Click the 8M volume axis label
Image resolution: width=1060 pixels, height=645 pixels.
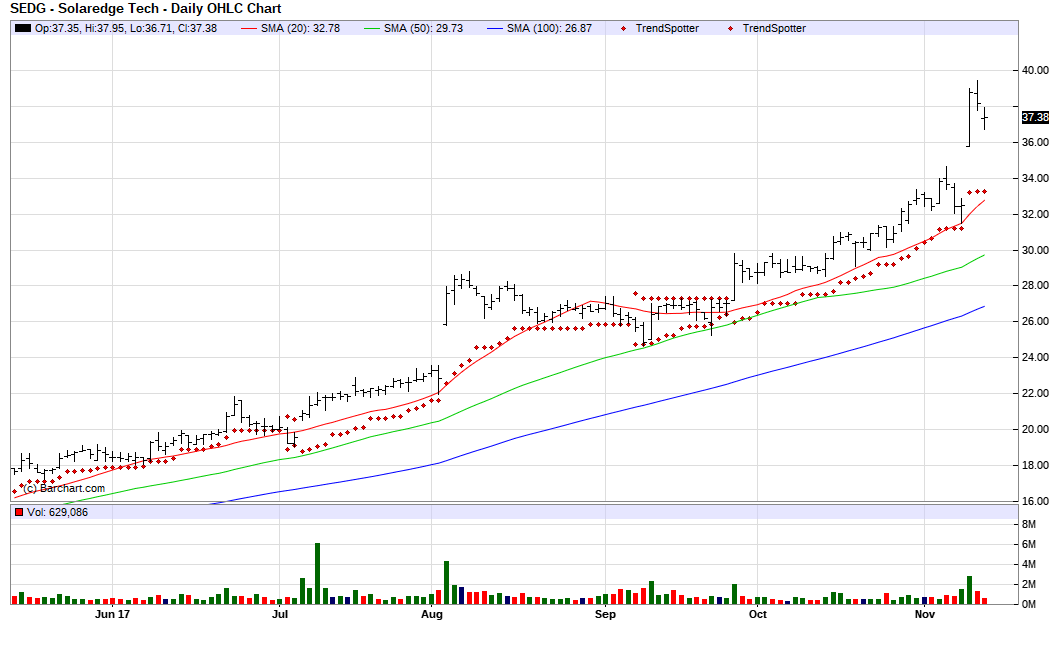tap(1028, 525)
